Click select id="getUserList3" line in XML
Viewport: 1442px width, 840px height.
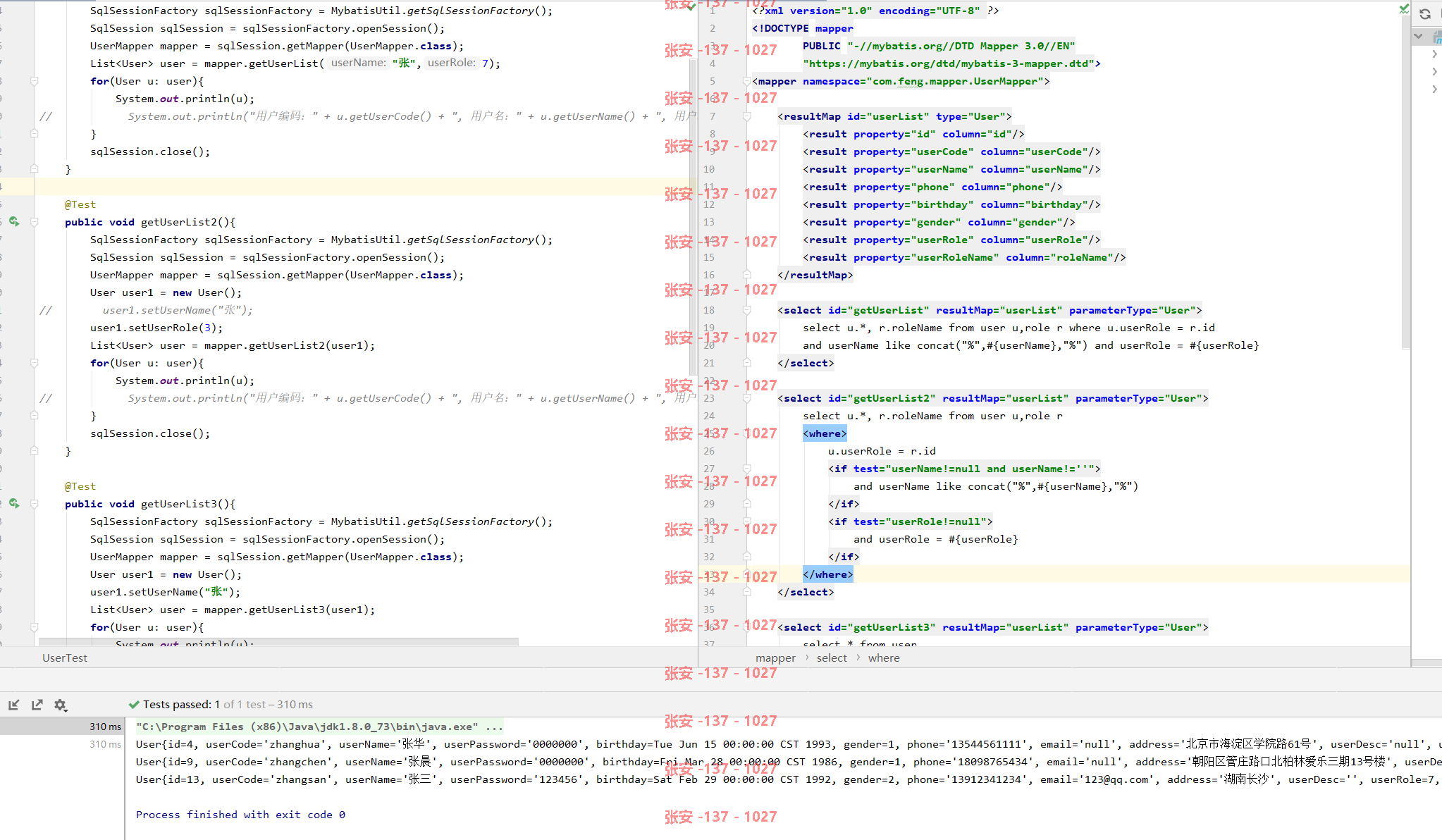(x=992, y=627)
